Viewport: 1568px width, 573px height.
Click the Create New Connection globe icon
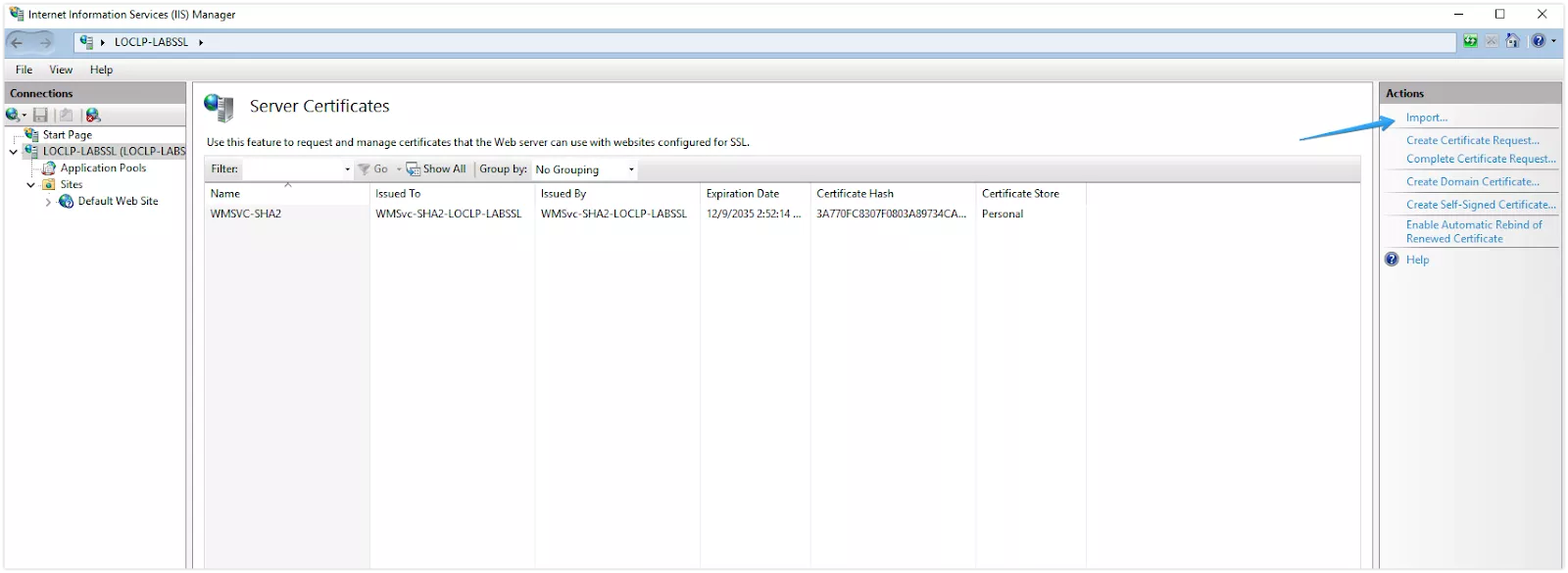(14, 115)
